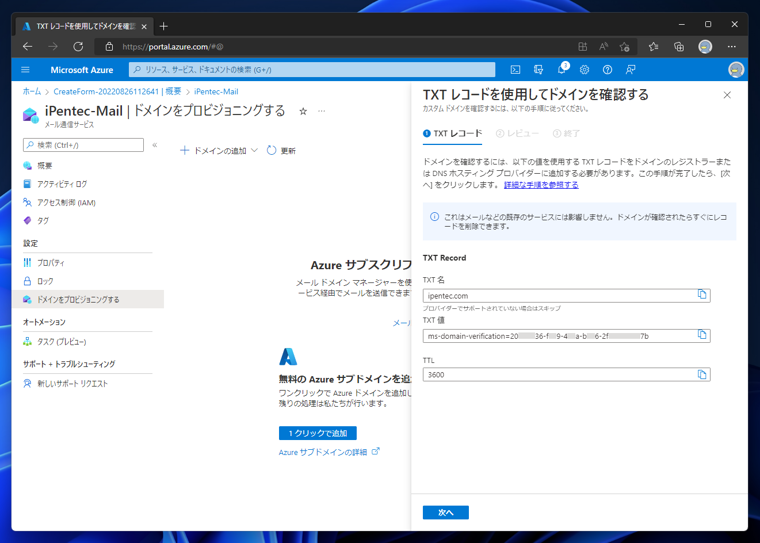Screen dimensions: 760x543
Task: Focus the sidebar 検索 (Ctrl+/) box
Action: (83, 145)
